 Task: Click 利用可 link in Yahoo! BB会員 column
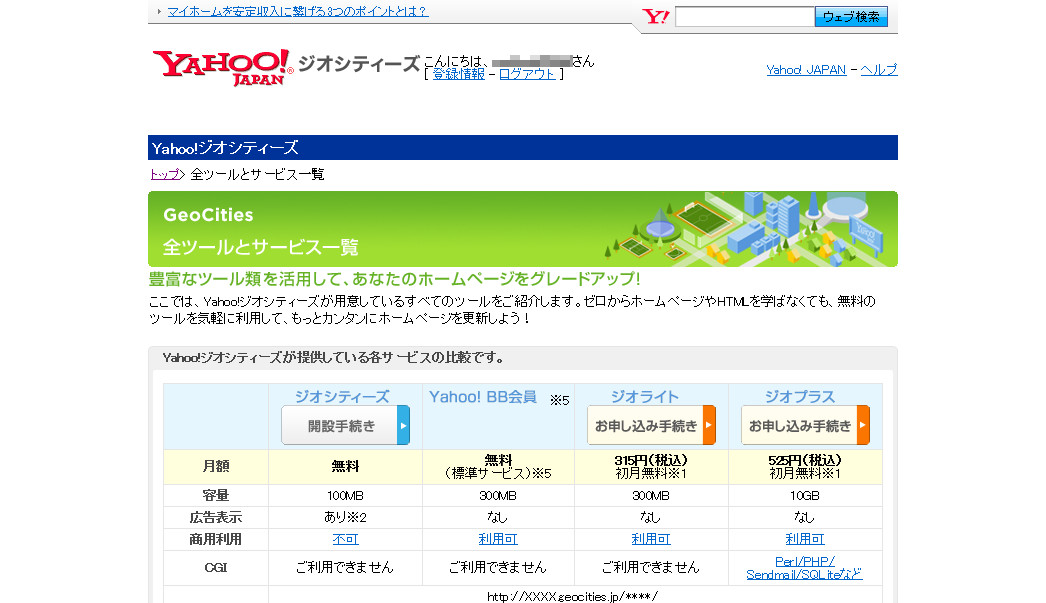pos(498,539)
